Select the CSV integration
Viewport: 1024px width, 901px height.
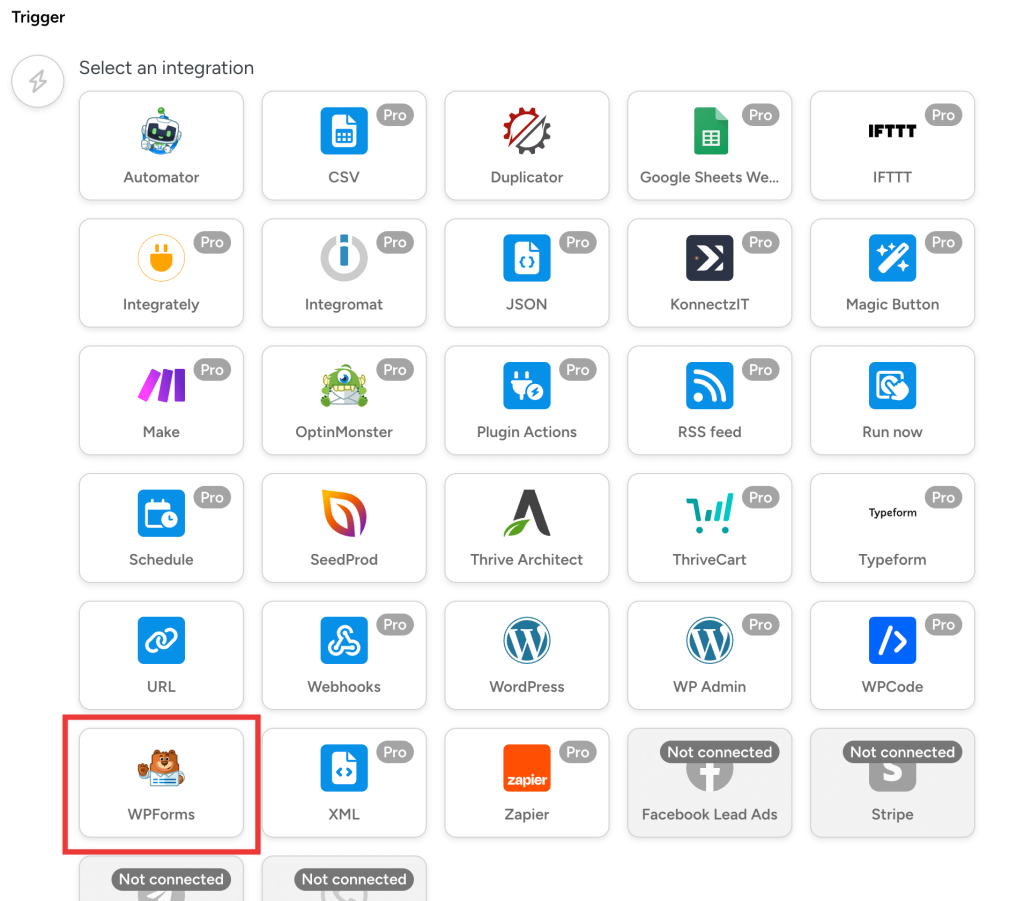344,146
